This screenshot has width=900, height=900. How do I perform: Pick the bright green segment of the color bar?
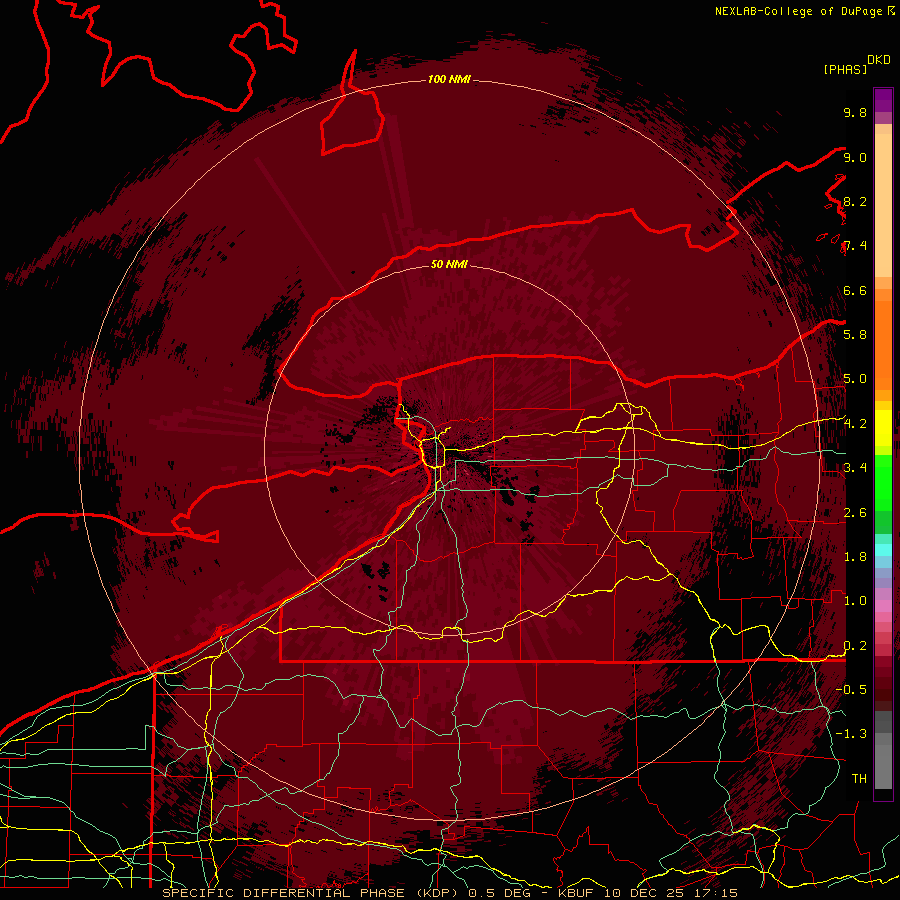[x=883, y=482]
